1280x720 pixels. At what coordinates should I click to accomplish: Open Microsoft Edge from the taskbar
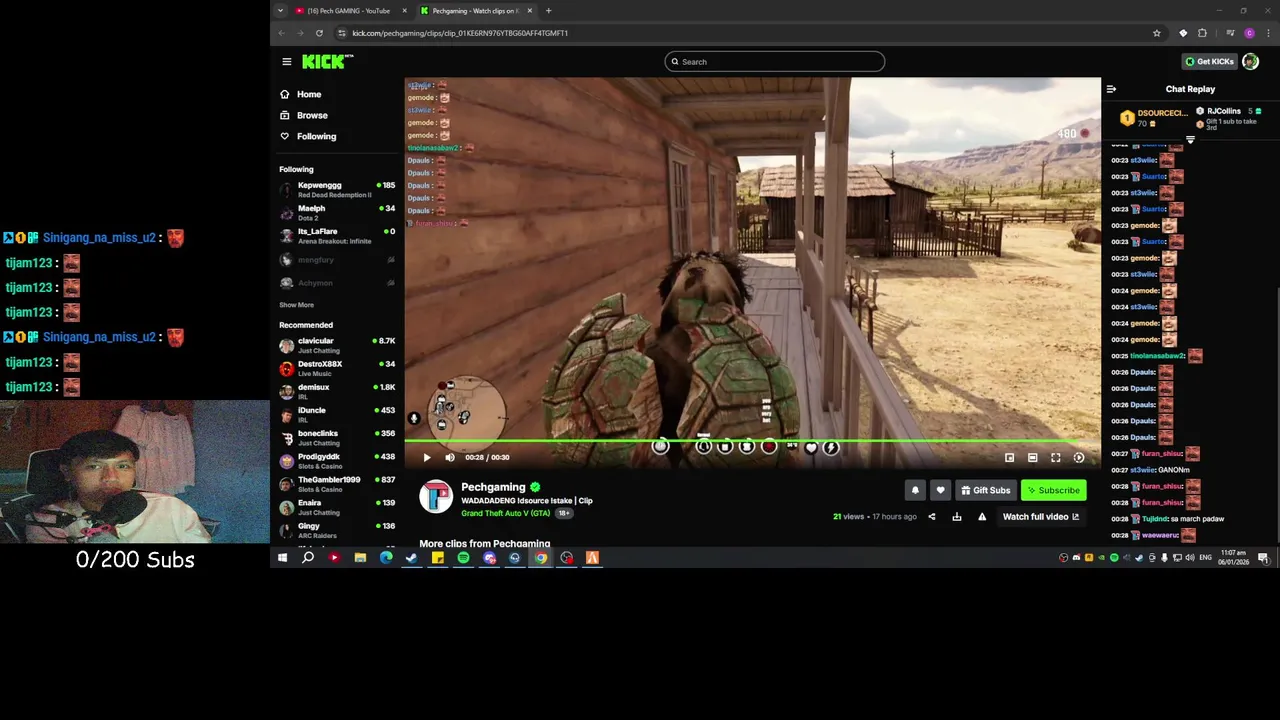pos(386,558)
